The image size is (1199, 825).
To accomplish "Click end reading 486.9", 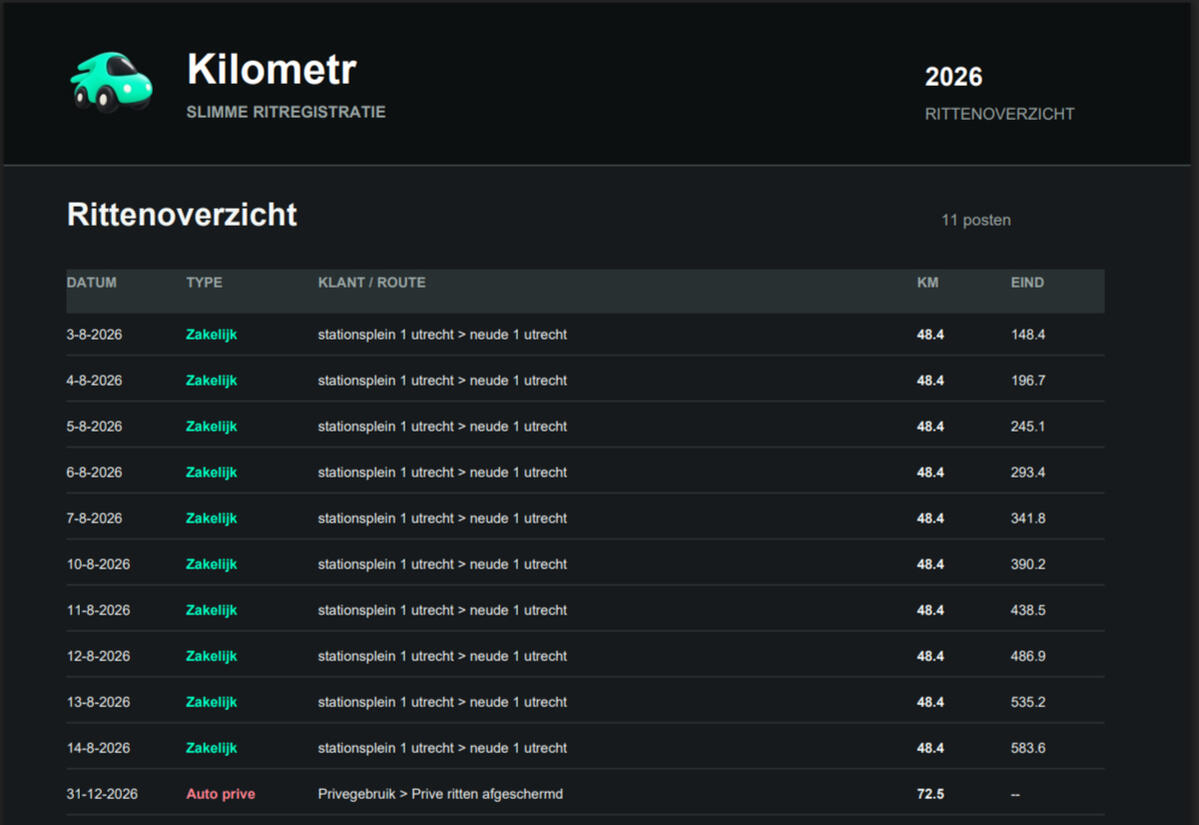I will click(x=1028, y=655).
